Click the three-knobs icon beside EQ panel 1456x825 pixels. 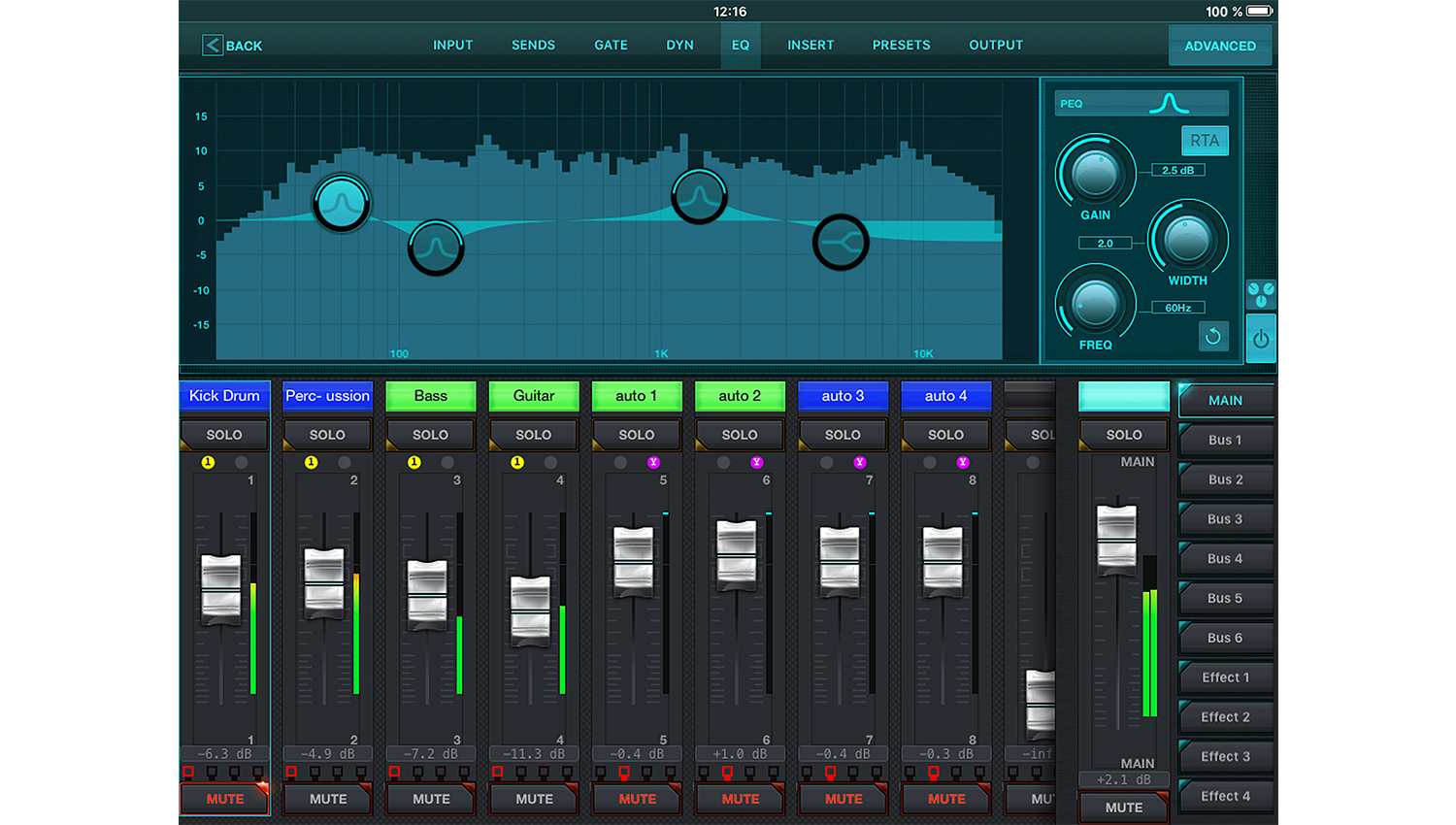click(1260, 293)
